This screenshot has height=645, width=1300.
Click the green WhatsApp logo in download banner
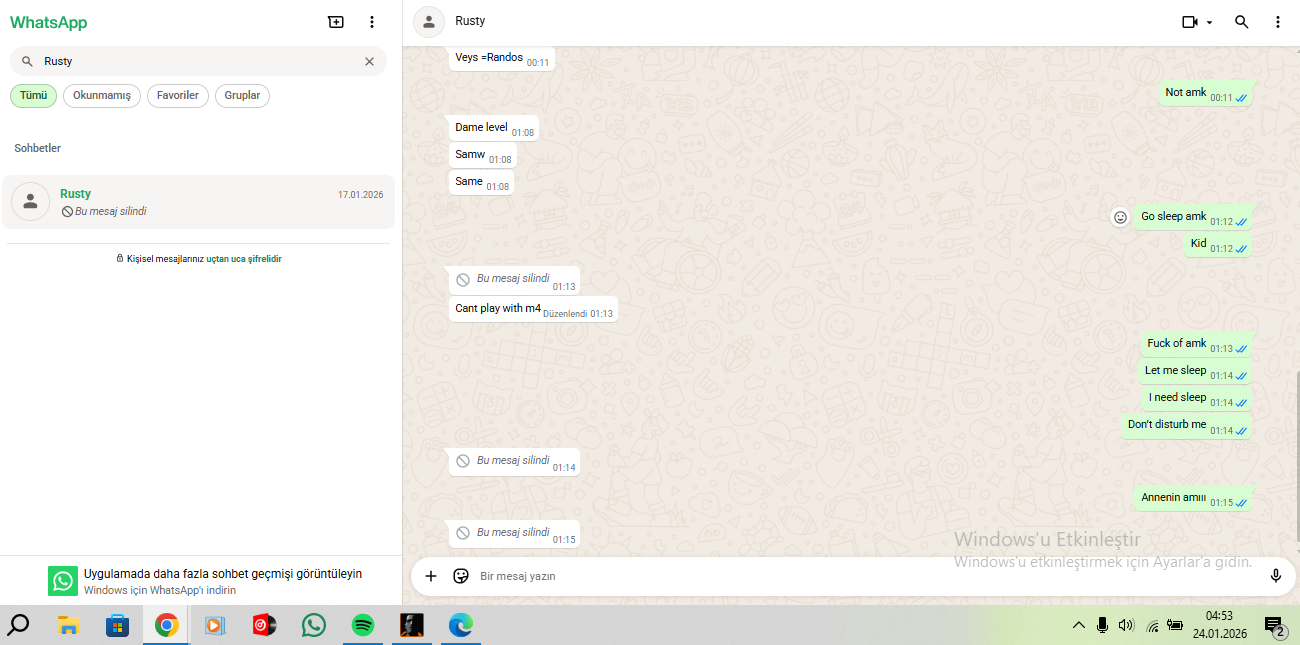point(63,581)
